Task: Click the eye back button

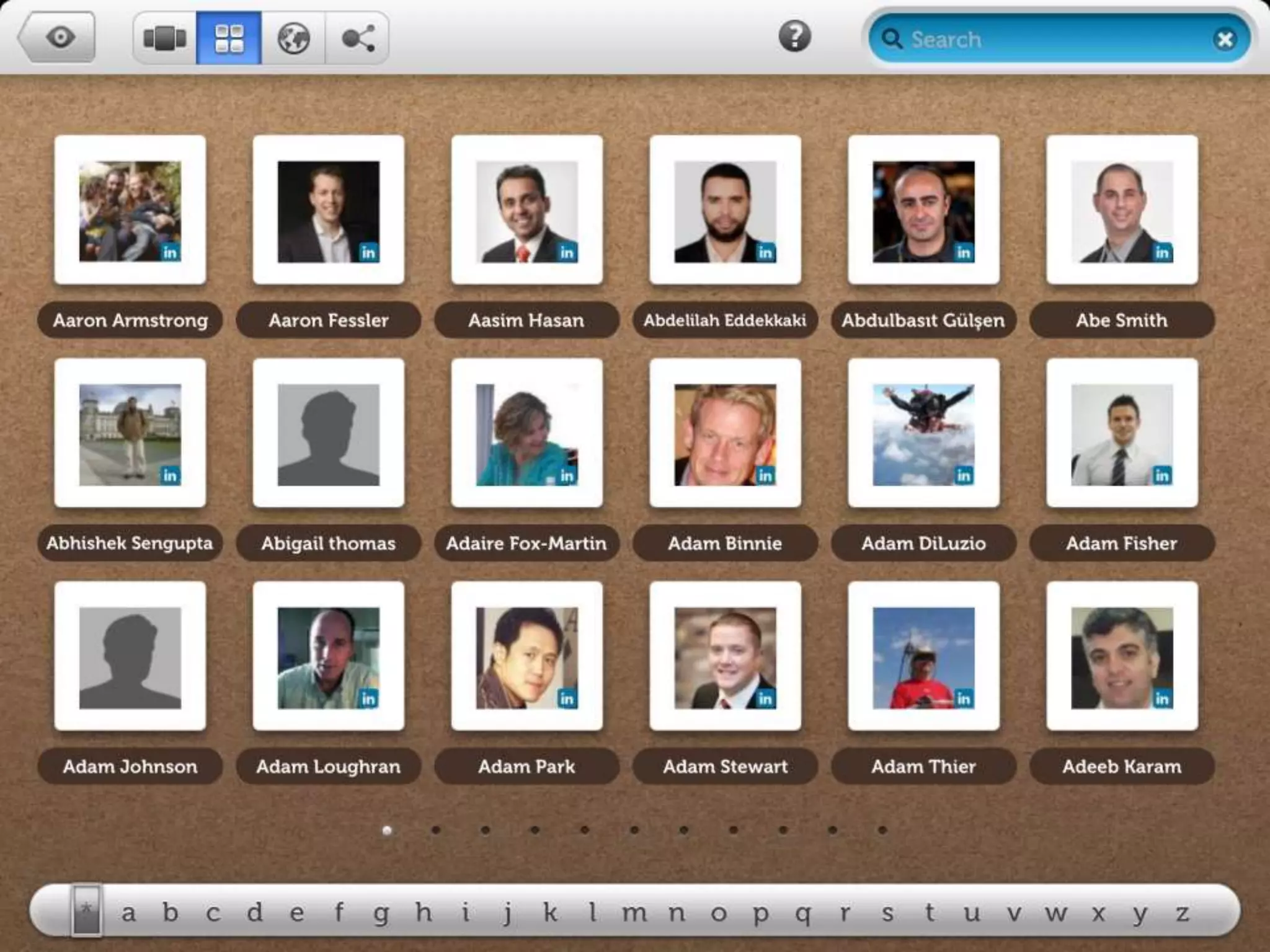Action: (59, 37)
